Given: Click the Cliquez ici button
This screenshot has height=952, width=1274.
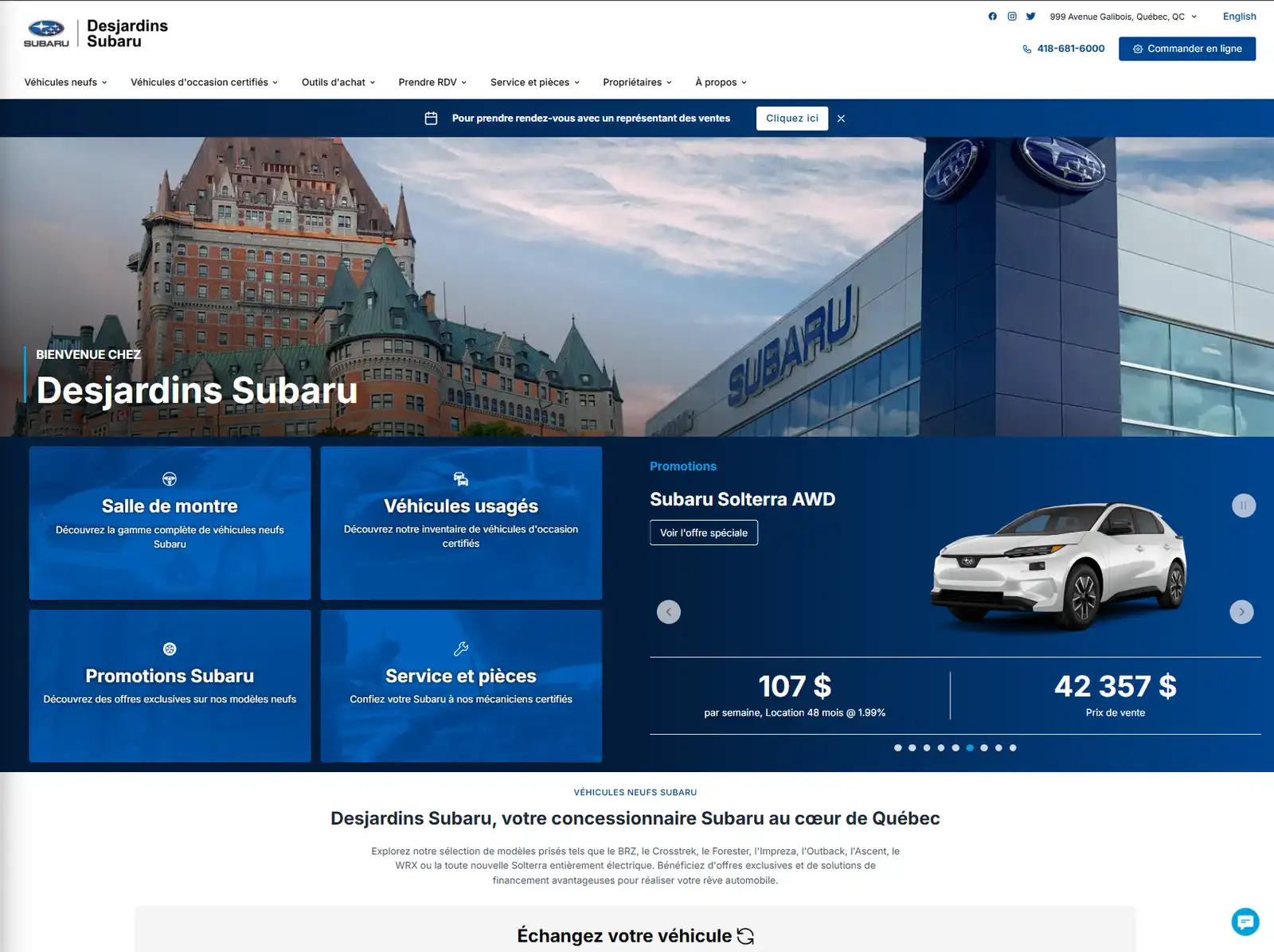Looking at the screenshot, I should [791, 118].
